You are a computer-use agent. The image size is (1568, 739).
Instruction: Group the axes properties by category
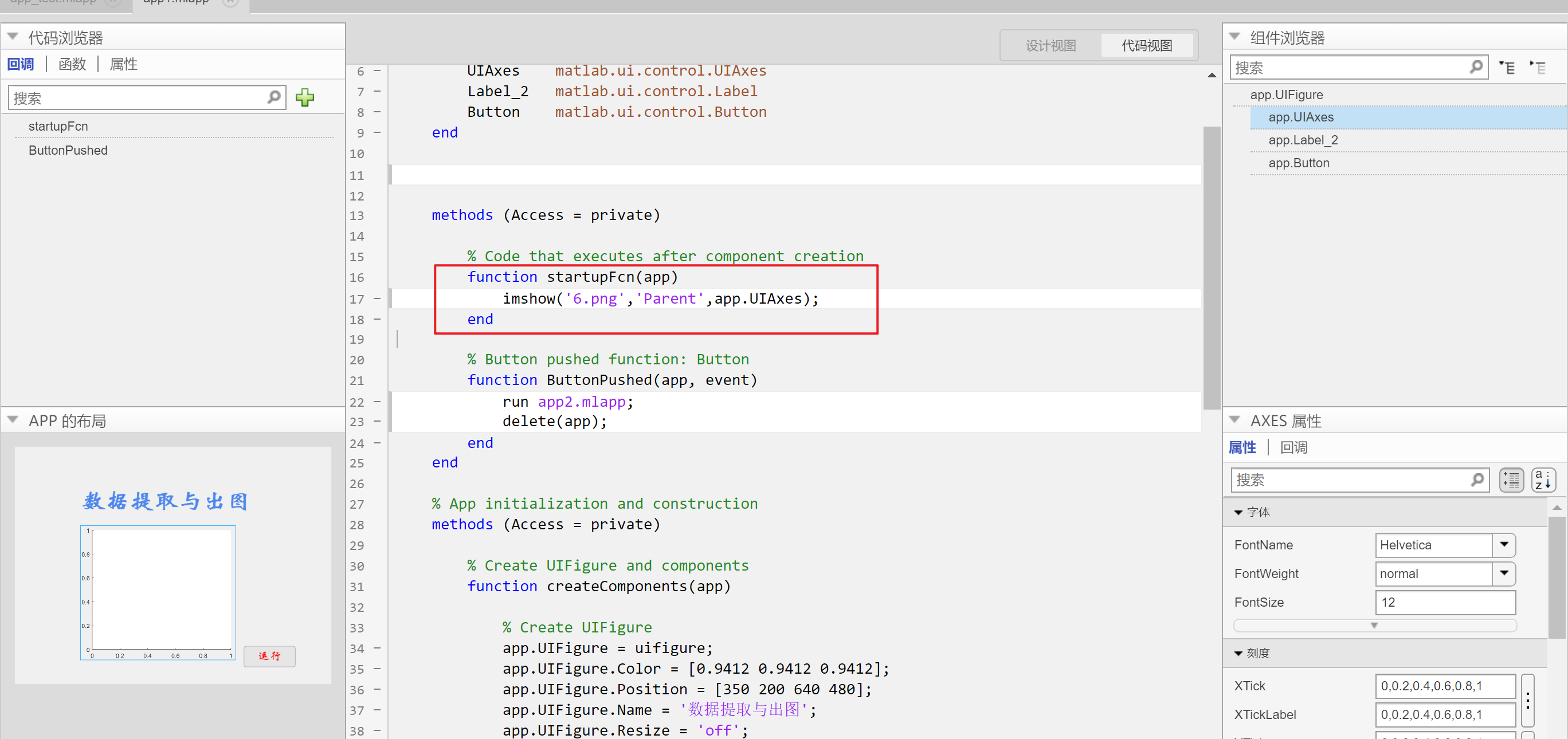pyautogui.click(x=1511, y=480)
